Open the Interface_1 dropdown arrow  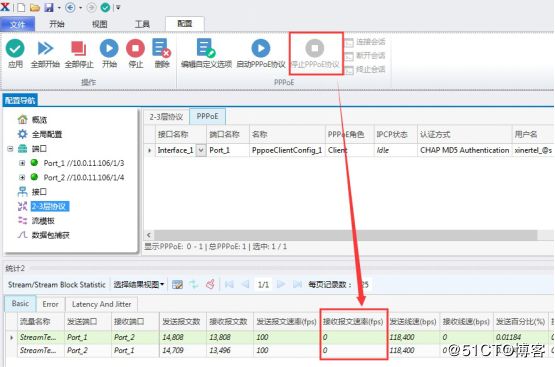pos(201,150)
